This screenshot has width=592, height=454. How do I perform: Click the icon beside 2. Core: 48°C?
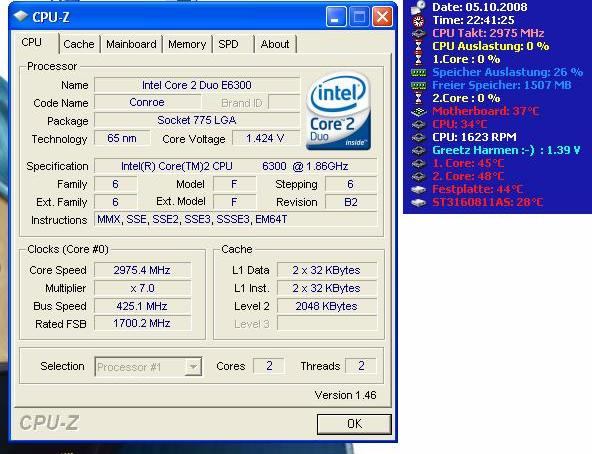[418, 176]
